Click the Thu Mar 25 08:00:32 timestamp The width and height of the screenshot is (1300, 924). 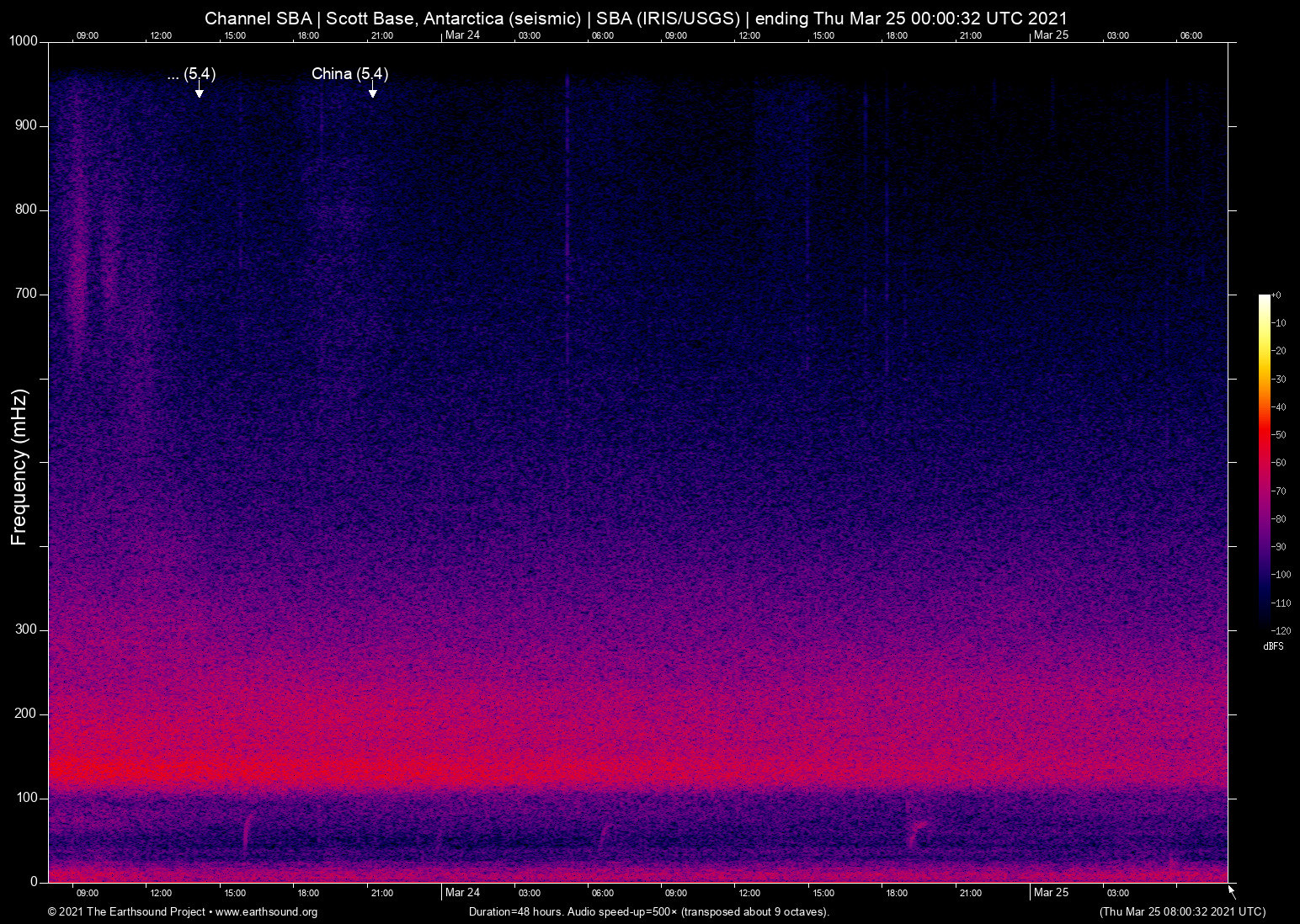(x=1182, y=911)
